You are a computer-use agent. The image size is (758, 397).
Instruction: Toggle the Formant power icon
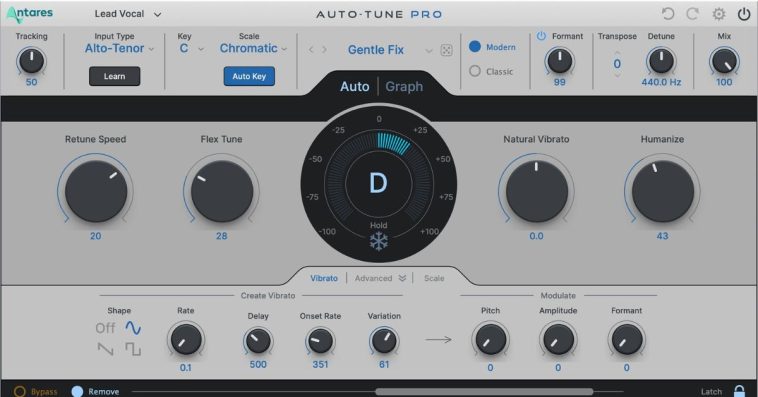click(x=541, y=36)
